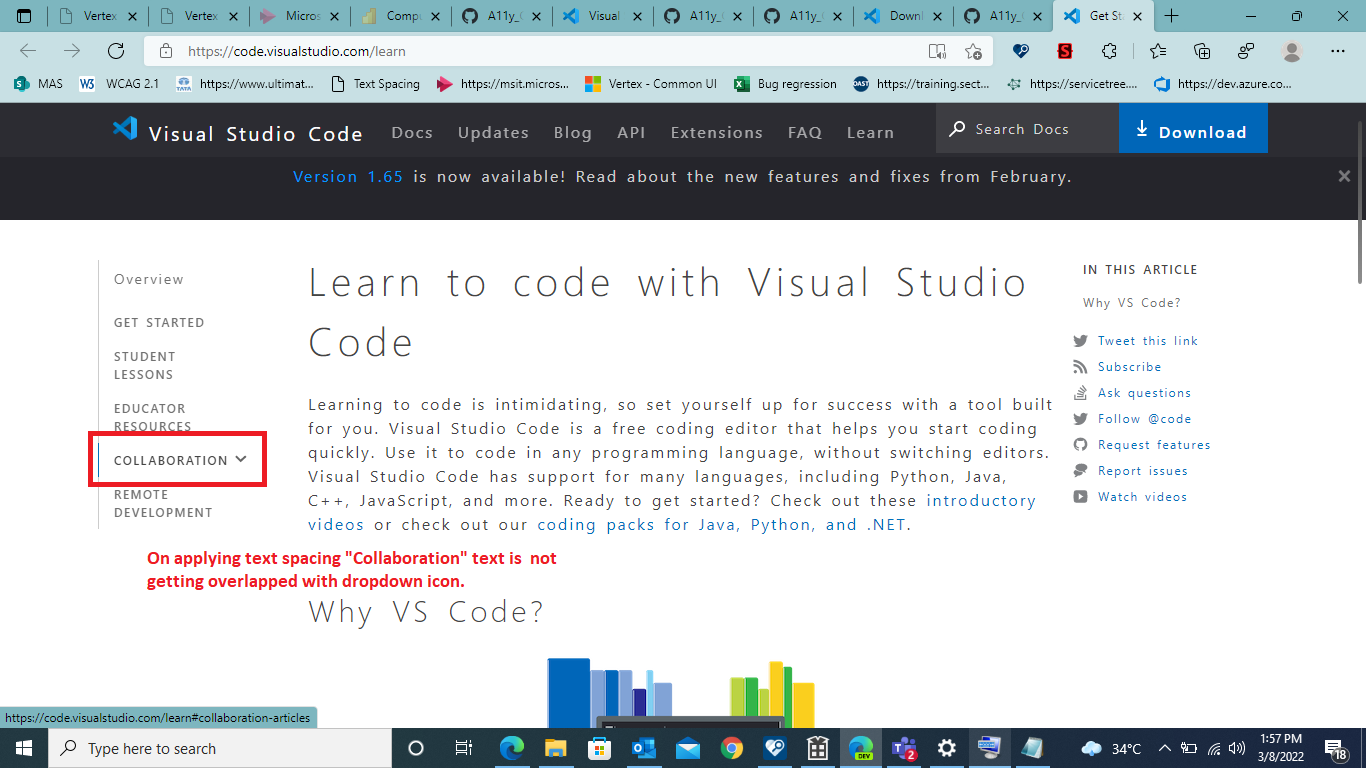The height and width of the screenshot is (768, 1366).
Task: Open the Extensions navigation item
Action: click(x=716, y=131)
